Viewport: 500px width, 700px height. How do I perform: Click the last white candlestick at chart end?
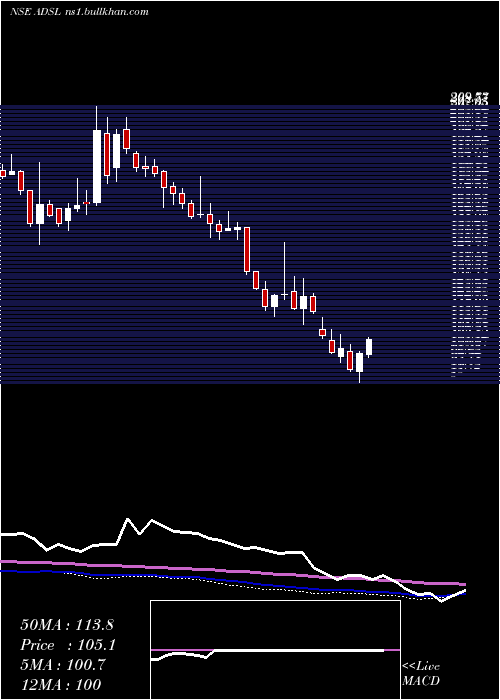point(369,347)
